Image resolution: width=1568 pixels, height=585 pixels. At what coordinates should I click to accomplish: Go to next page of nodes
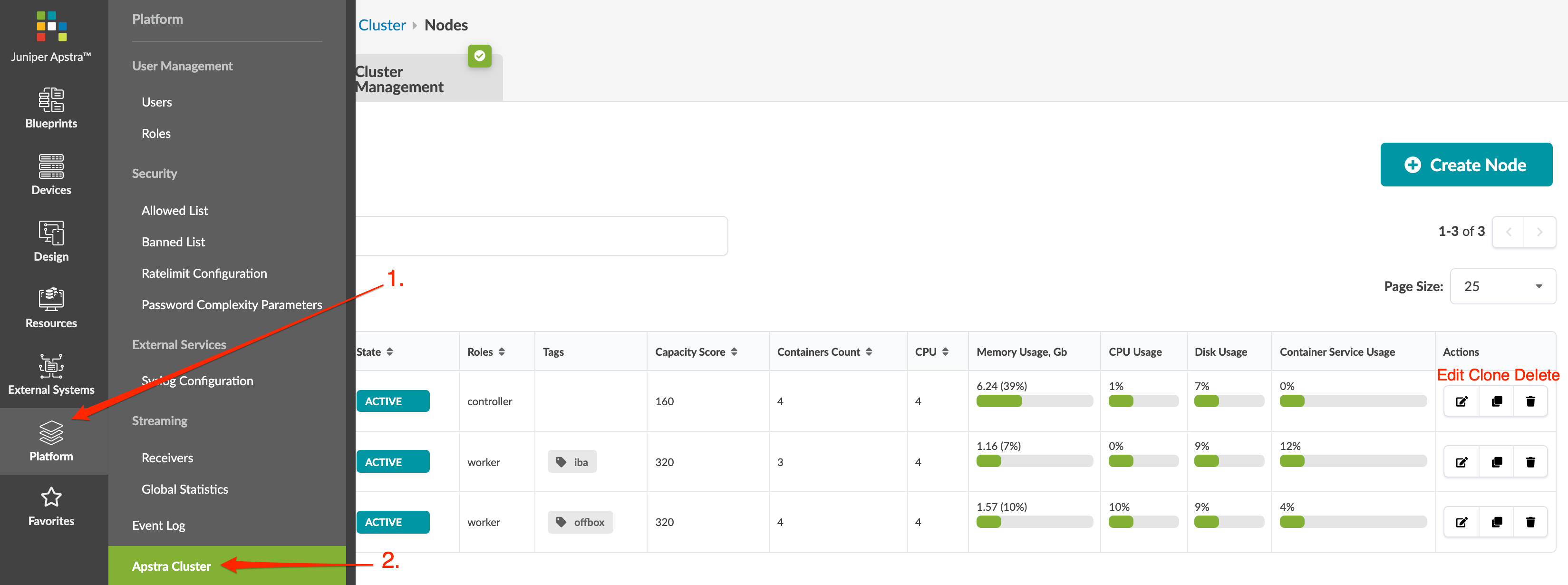[x=1539, y=232]
